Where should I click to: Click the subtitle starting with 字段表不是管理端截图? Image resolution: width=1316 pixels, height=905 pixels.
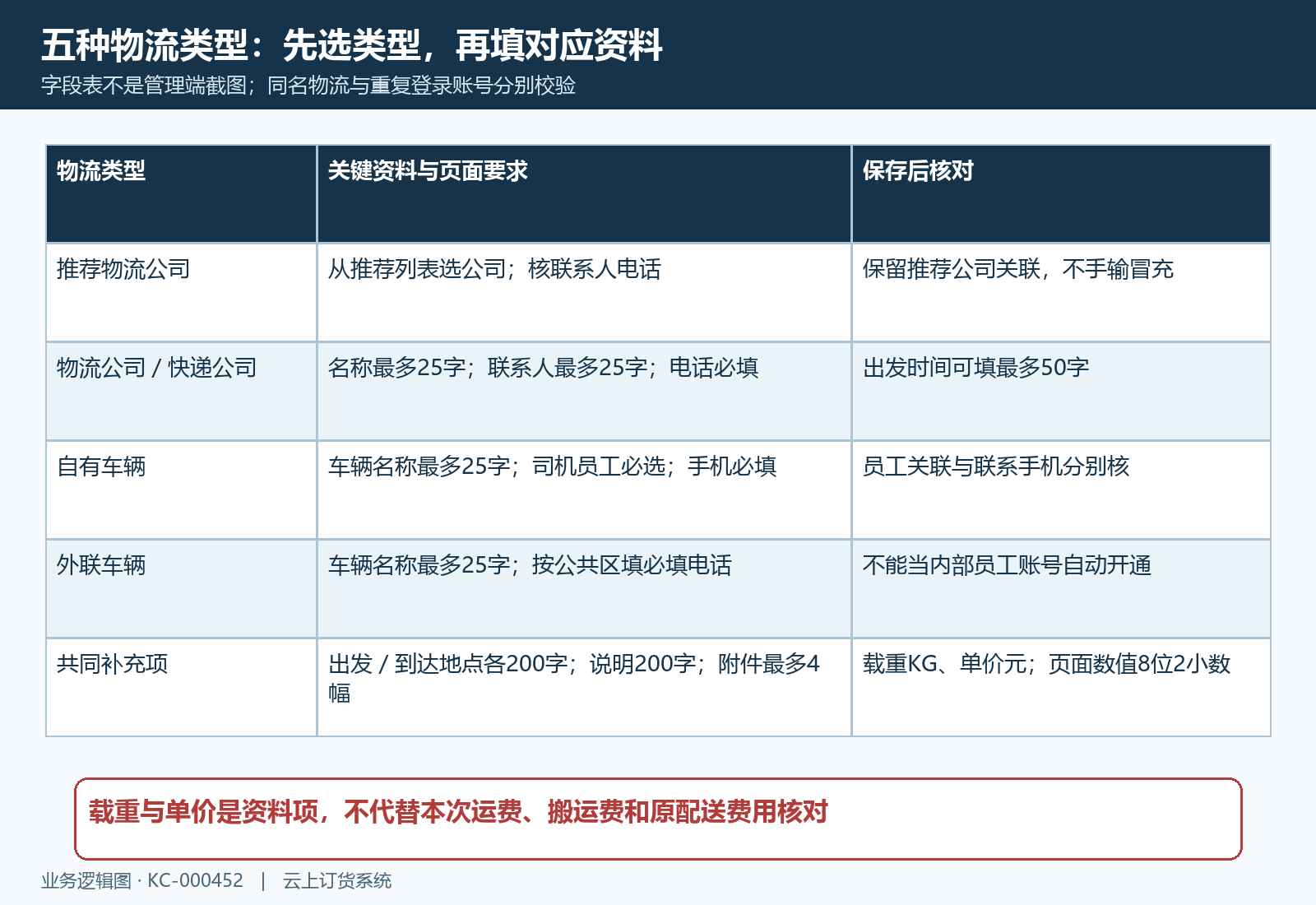[308, 86]
